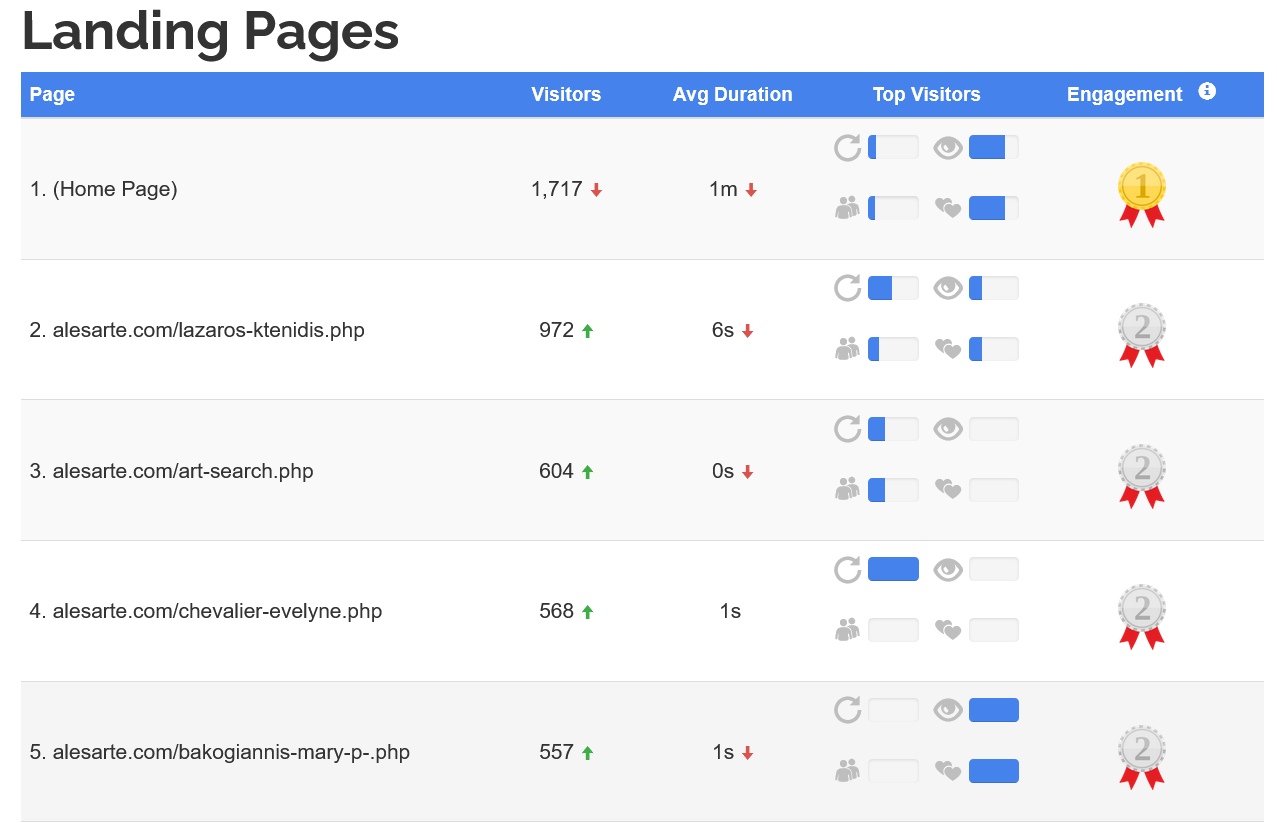Click the returning-visitors refresh icon in Home Page row

847,148
